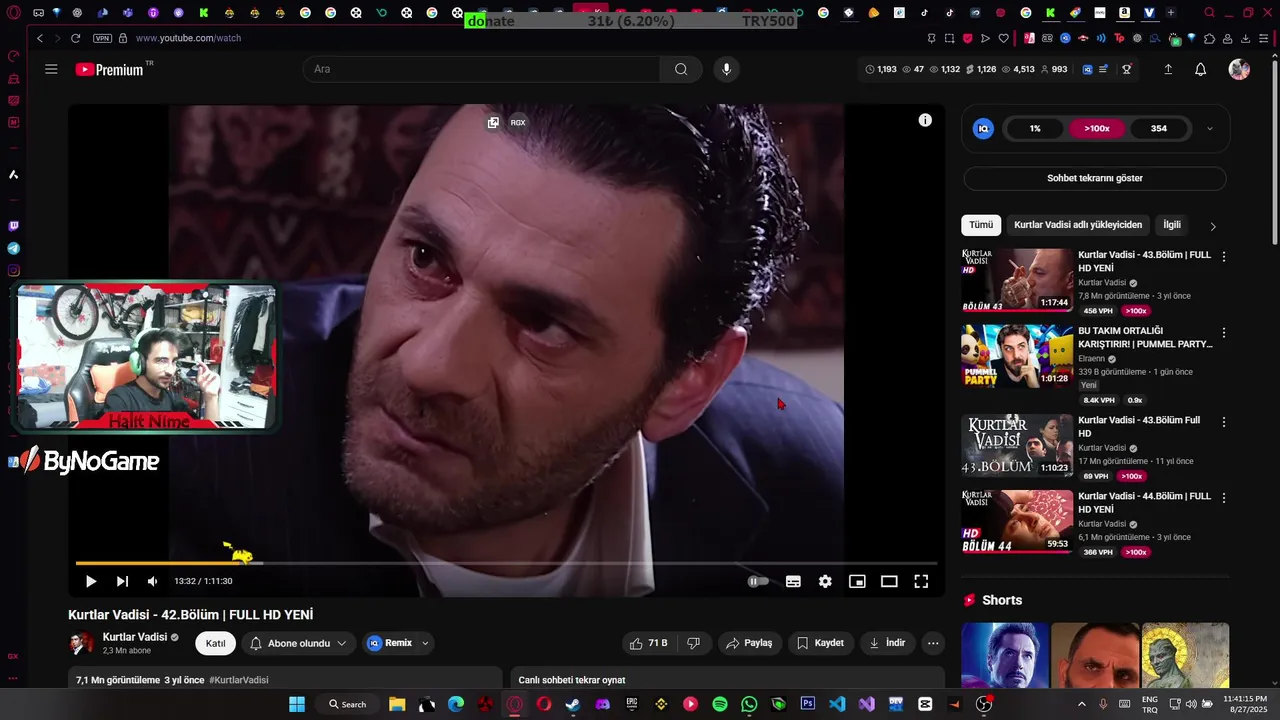
Task: Click the >100x vidIQ badge
Action: [1097, 128]
